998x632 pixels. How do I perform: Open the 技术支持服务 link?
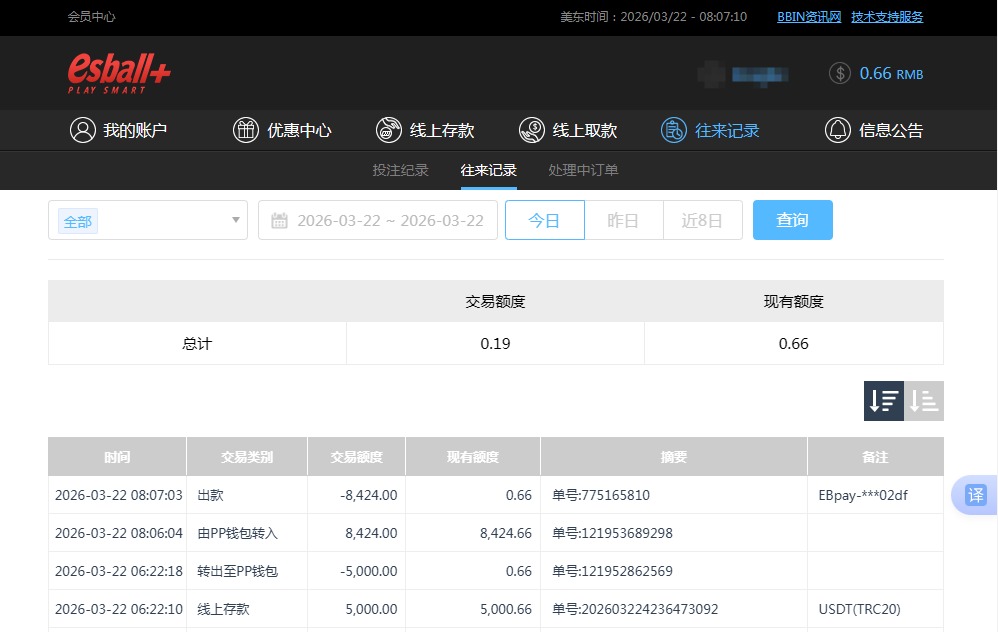click(886, 17)
